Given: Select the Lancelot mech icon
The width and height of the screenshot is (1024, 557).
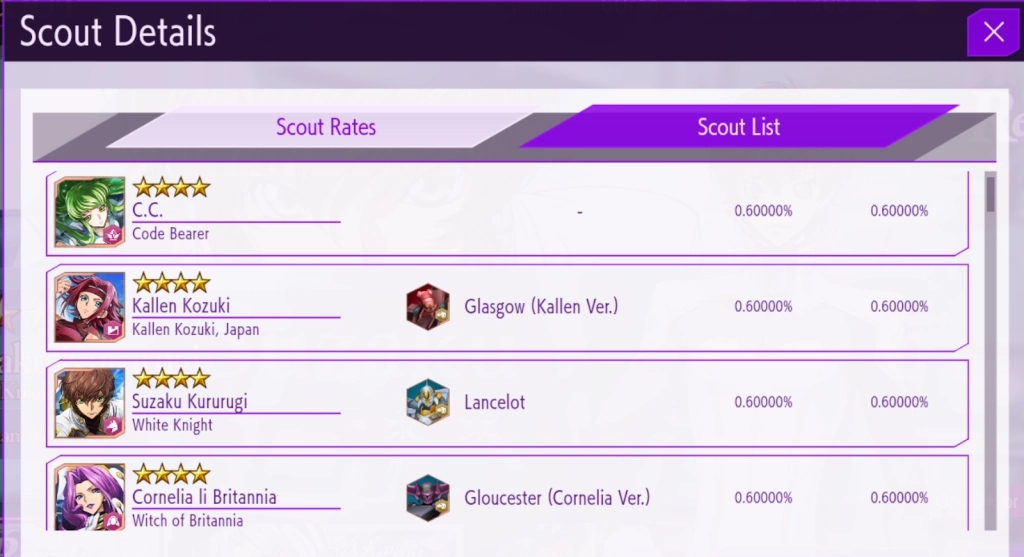Looking at the screenshot, I should click(x=428, y=403).
